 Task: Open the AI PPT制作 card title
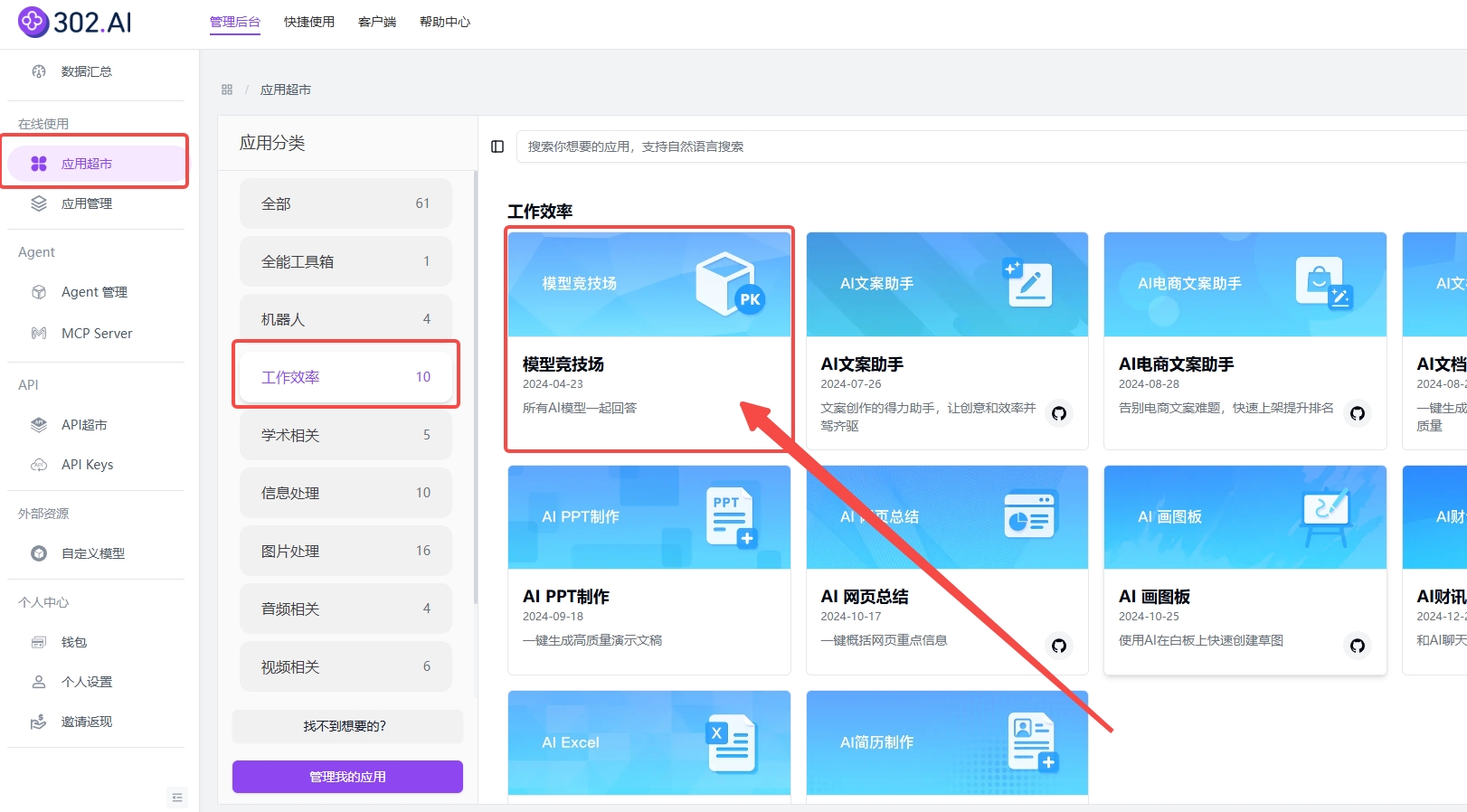566,597
